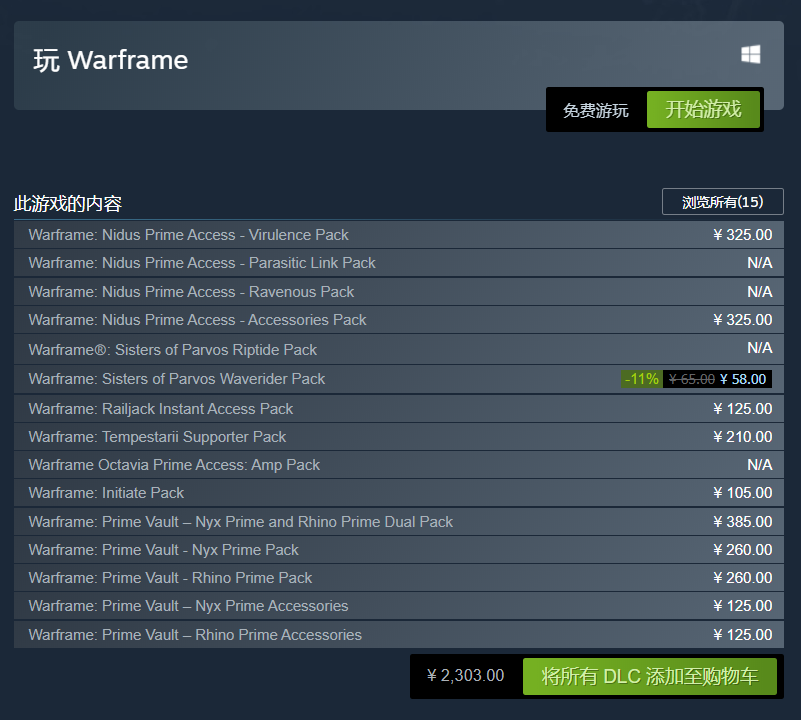Open Nyx Prime and Rhino Prime Dual Pack
The image size is (801, 720).
pos(398,521)
